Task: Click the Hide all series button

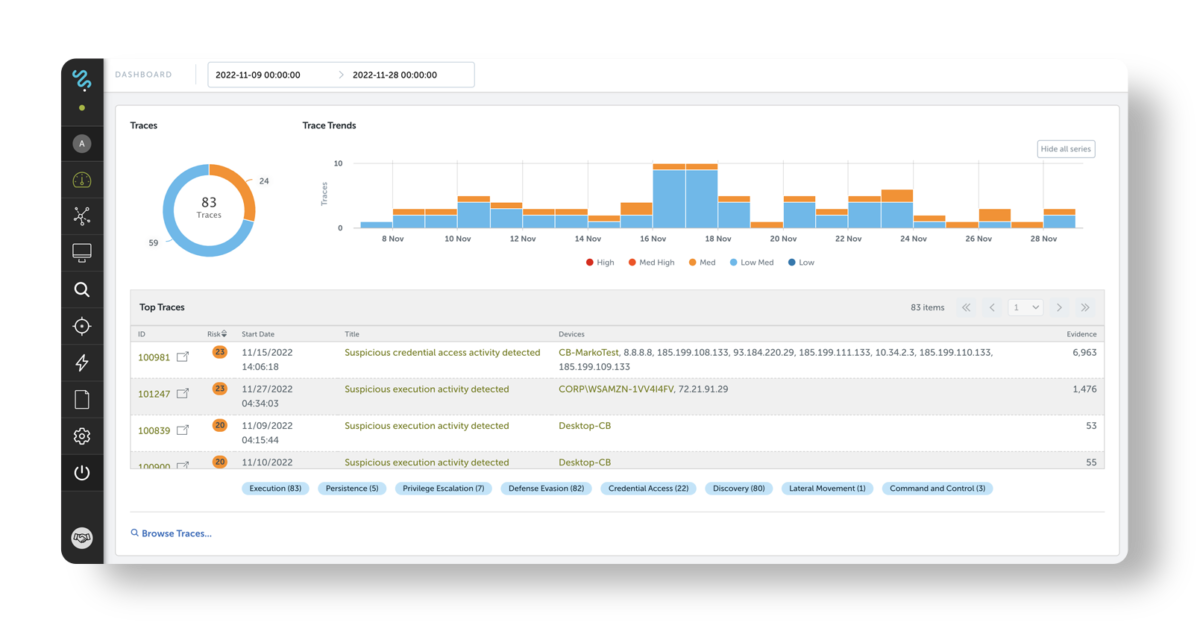Action: tap(1065, 149)
